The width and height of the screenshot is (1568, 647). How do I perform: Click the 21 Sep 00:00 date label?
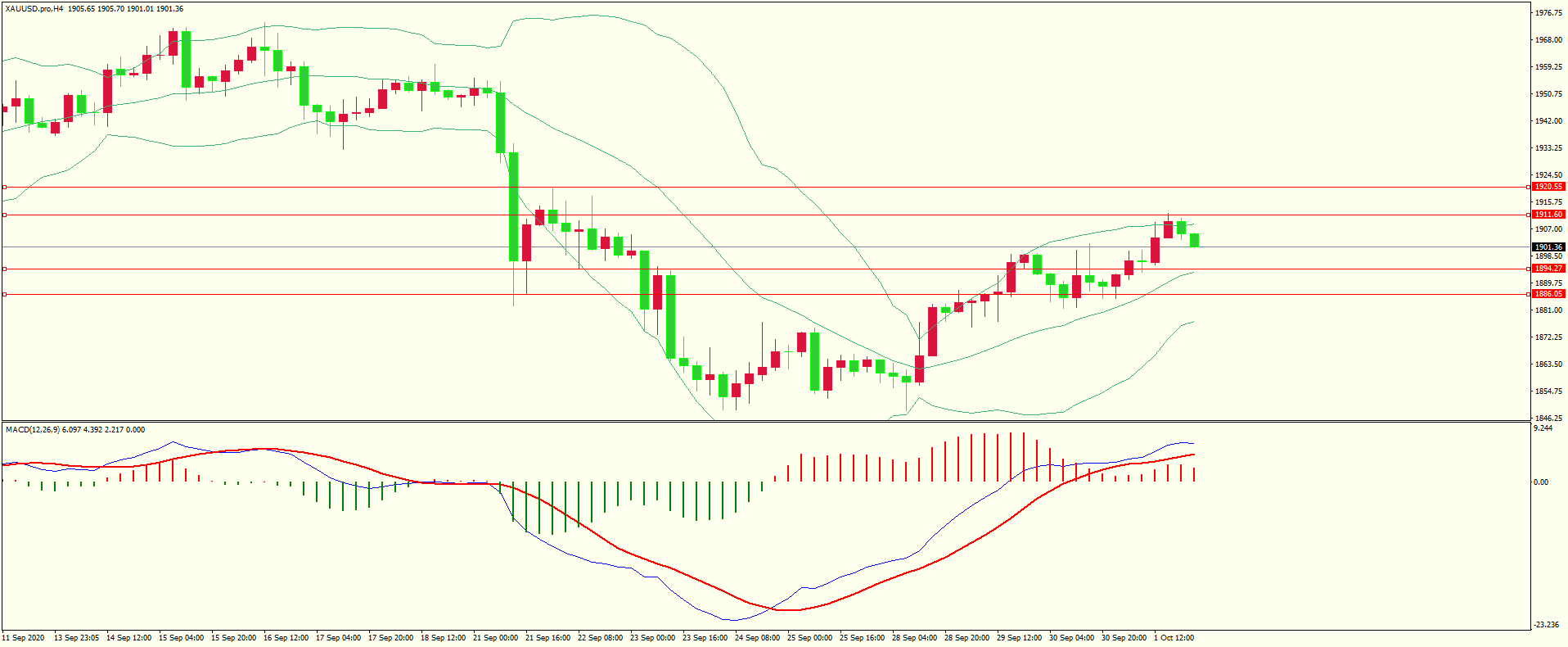497,638
